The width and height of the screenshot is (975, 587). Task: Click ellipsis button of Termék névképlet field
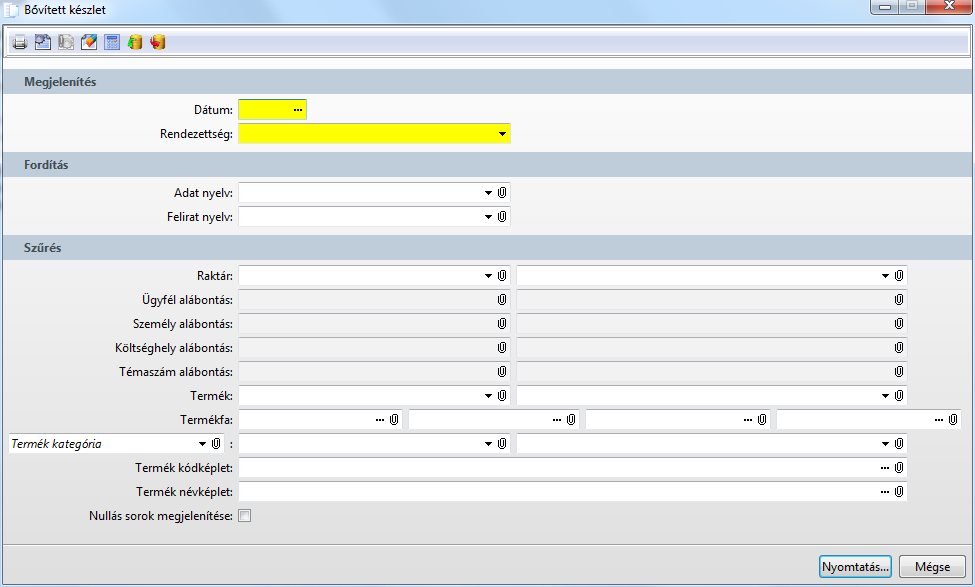click(x=885, y=491)
